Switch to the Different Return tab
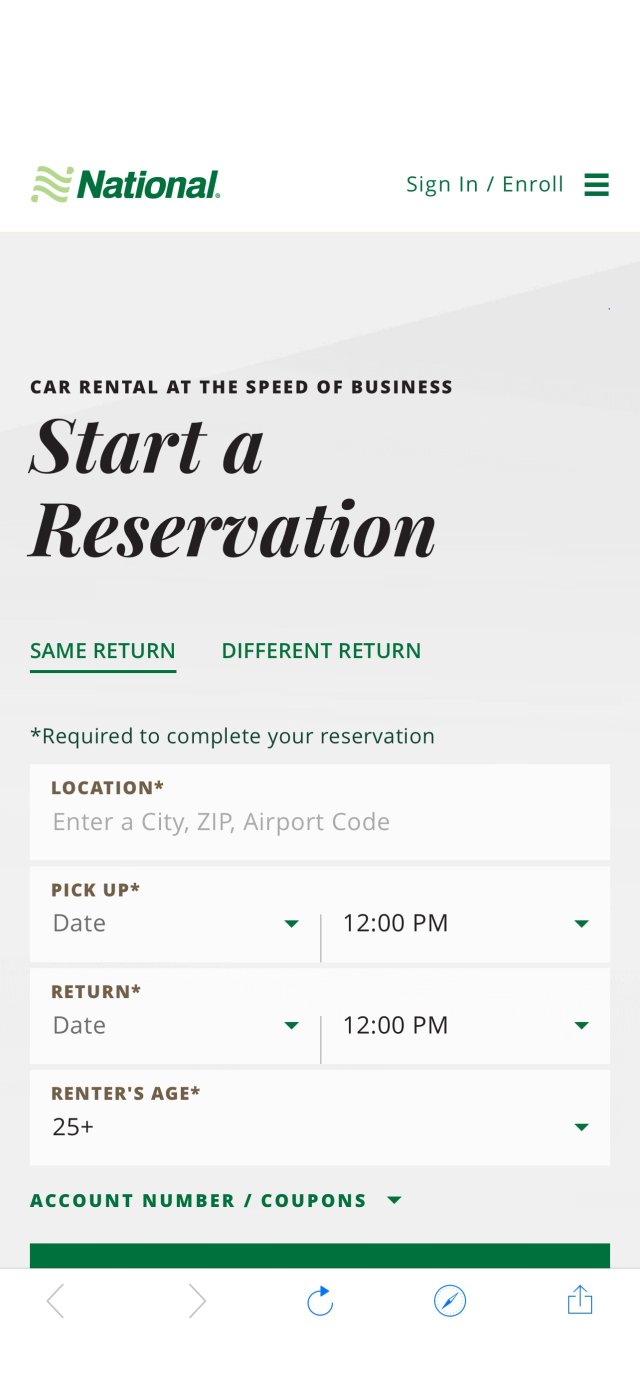Viewport: 640px width, 1385px height. 321,651
